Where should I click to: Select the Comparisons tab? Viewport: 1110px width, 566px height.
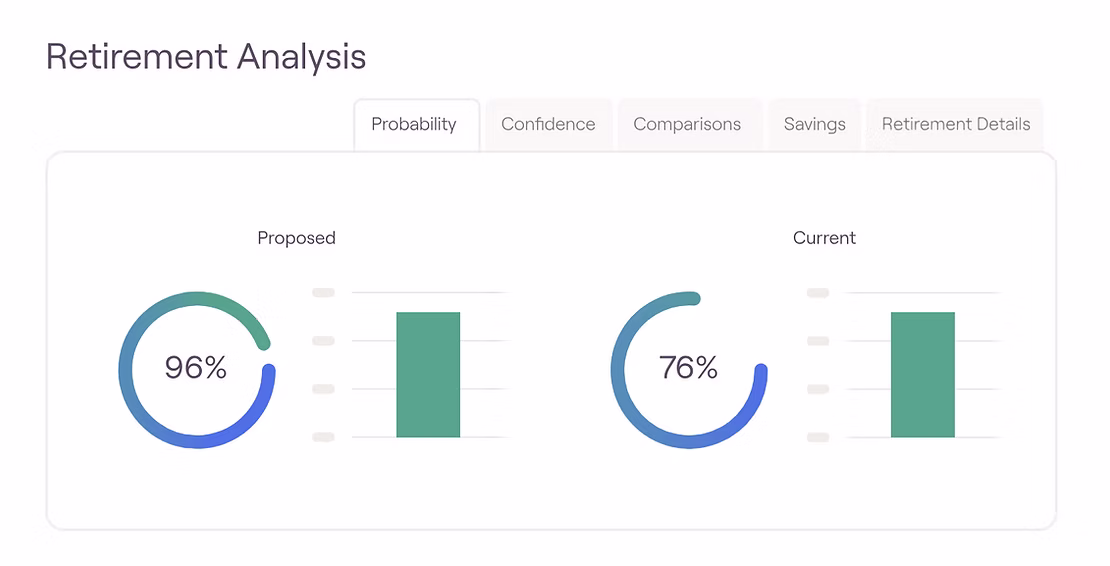point(687,125)
